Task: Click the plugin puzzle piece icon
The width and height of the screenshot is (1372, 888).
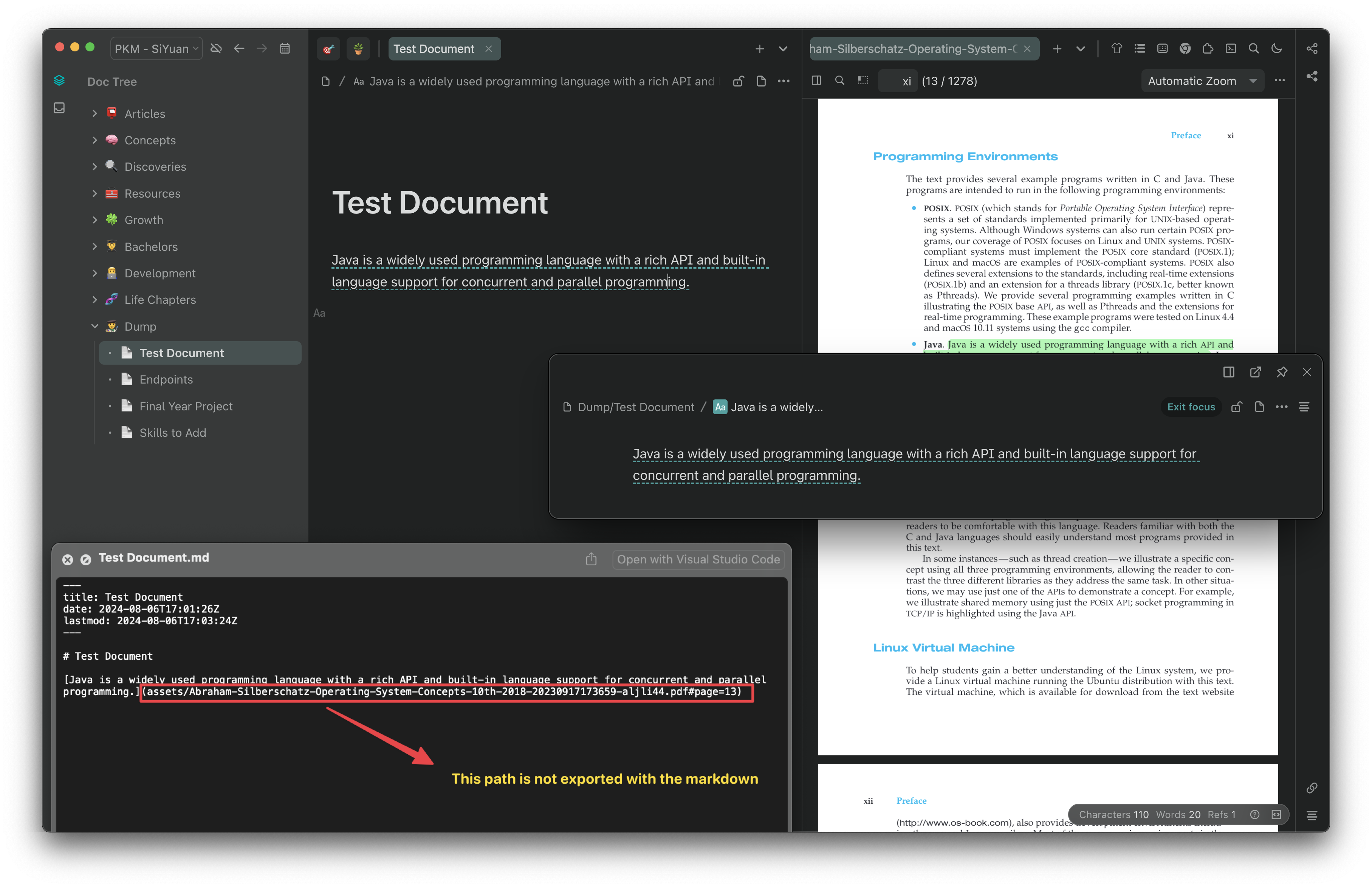Action: click(x=1208, y=48)
